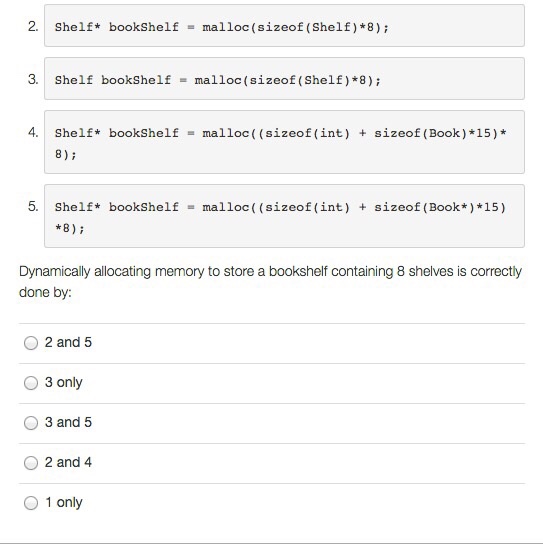Click the "1 only" answer label text
The height and width of the screenshot is (546, 543).
click(64, 503)
